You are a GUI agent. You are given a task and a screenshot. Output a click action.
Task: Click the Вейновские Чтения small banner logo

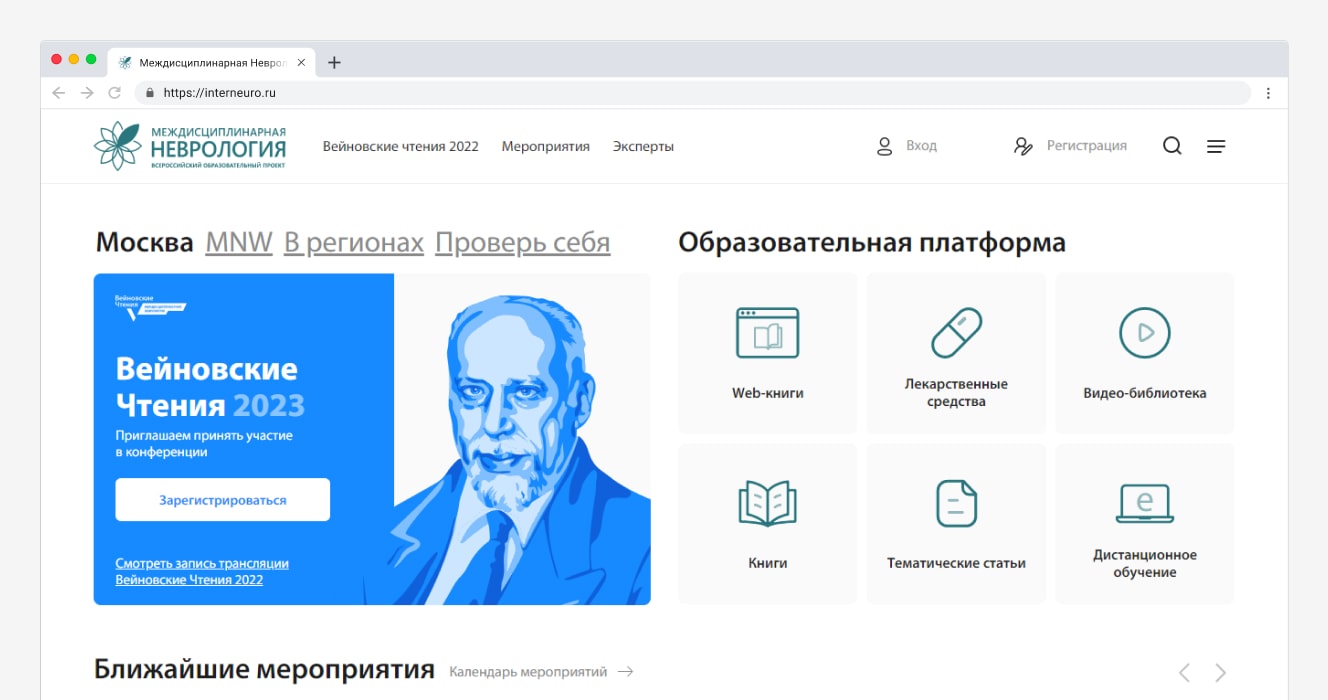(150, 306)
